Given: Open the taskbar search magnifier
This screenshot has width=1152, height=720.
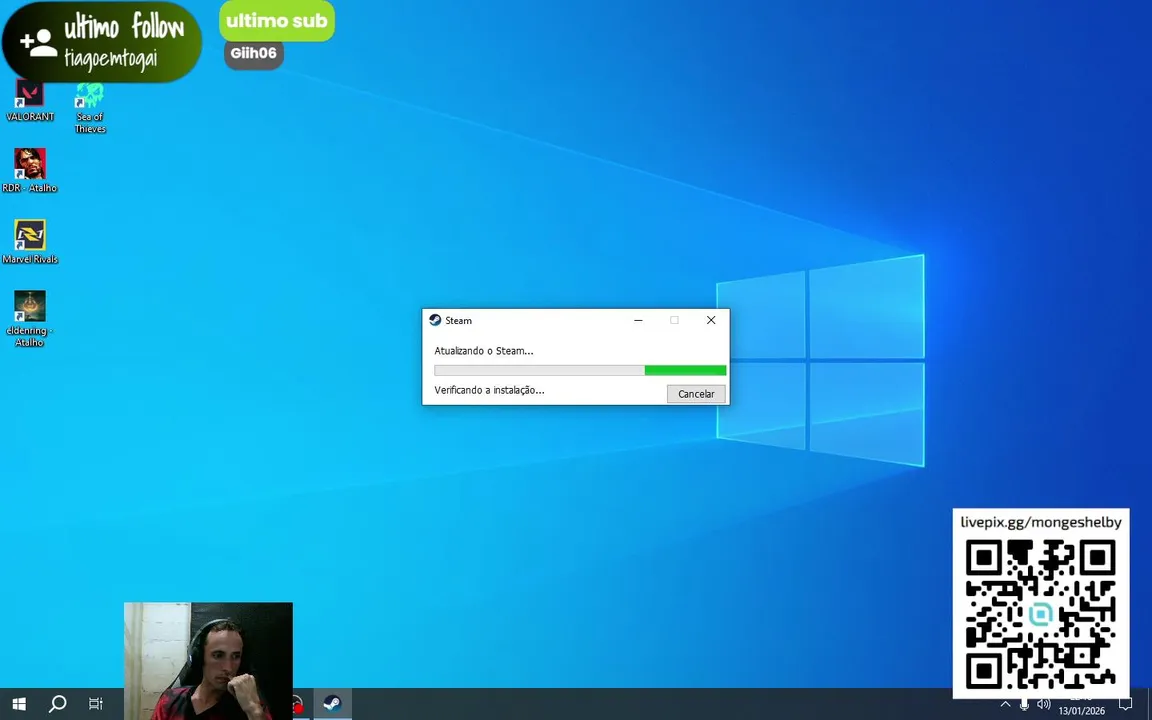Looking at the screenshot, I should 57,704.
